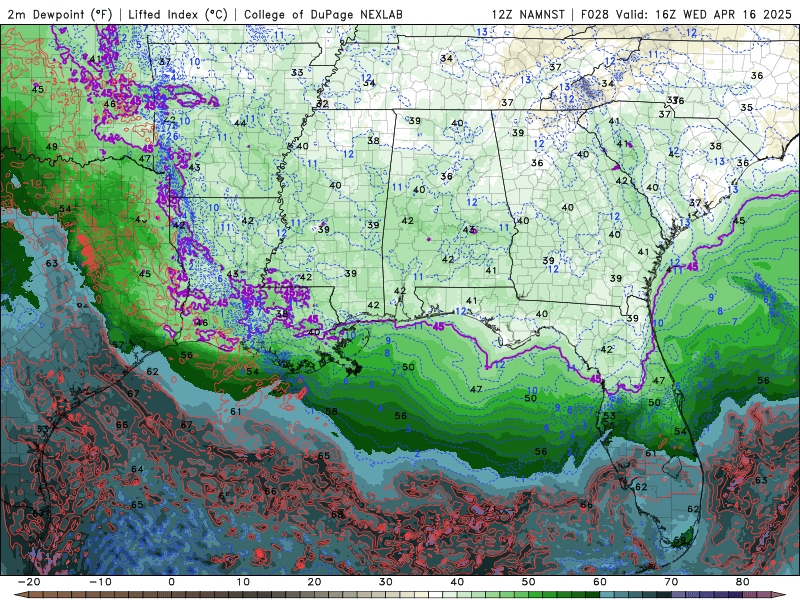Click the 35 dewpoint value on the map
This screenshot has height=600, width=800.
[x=746, y=108]
